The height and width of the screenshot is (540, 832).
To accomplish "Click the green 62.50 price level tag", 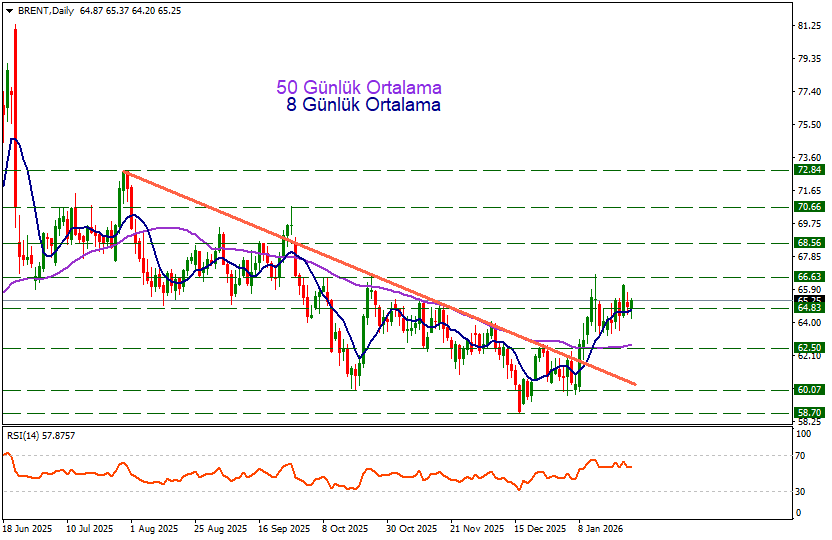I will pos(808,348).
